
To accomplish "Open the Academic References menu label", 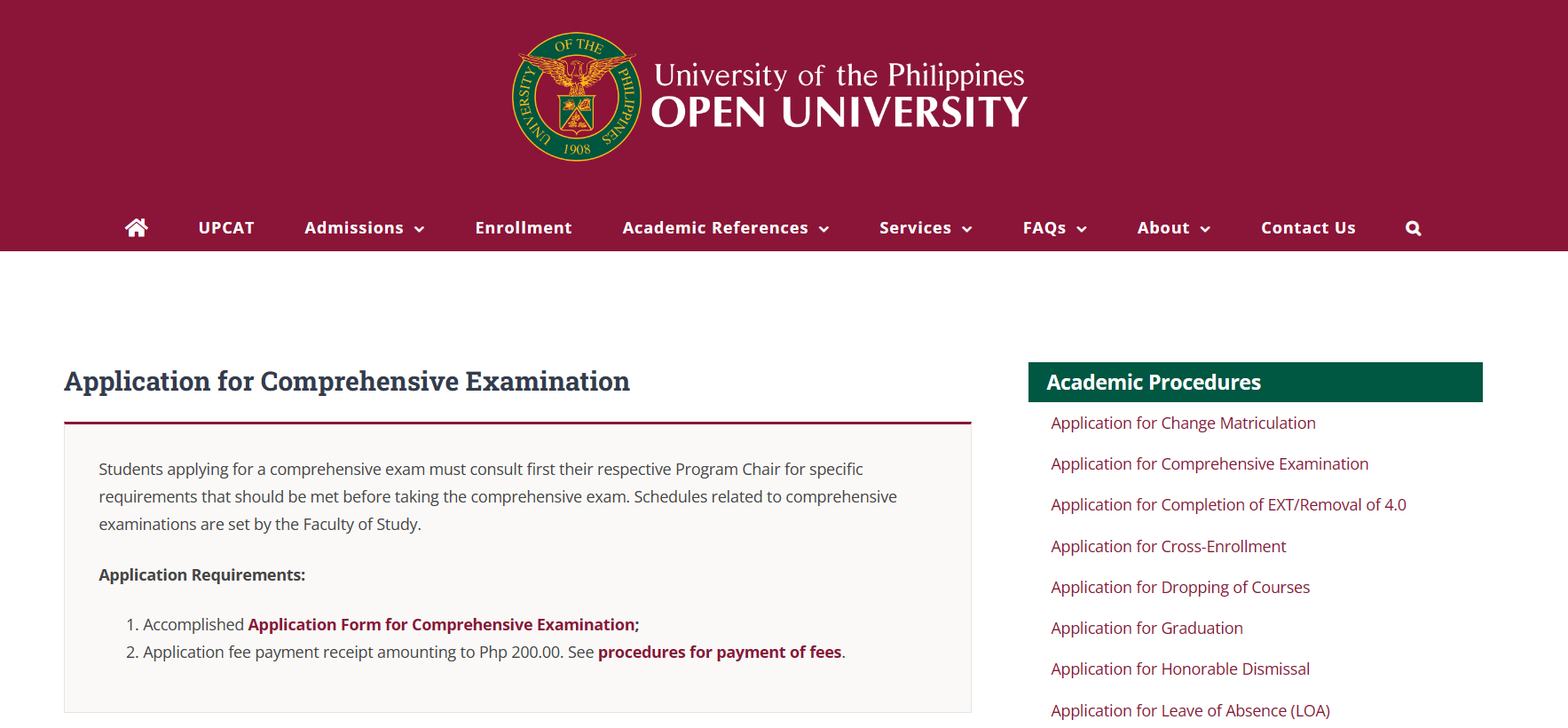I will pyautogui.click(x=715, y=228).
